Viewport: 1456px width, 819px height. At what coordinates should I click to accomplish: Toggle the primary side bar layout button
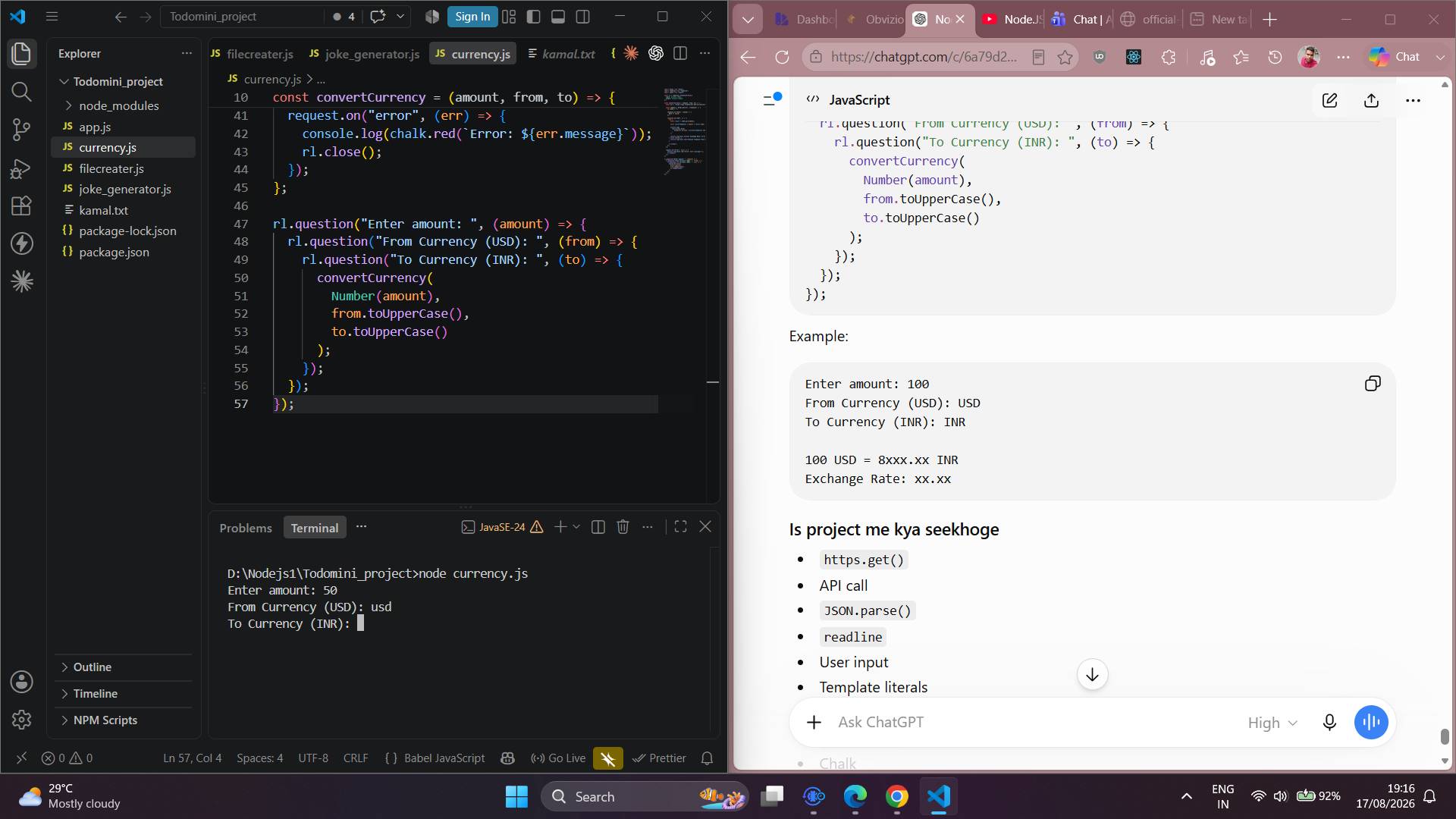coord(534,17)
